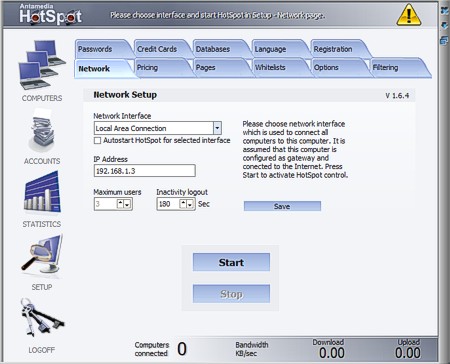The height and width of the screenshot is (364, 450).
Task: Open the Credit Cards tab
Action: (157, 49)
